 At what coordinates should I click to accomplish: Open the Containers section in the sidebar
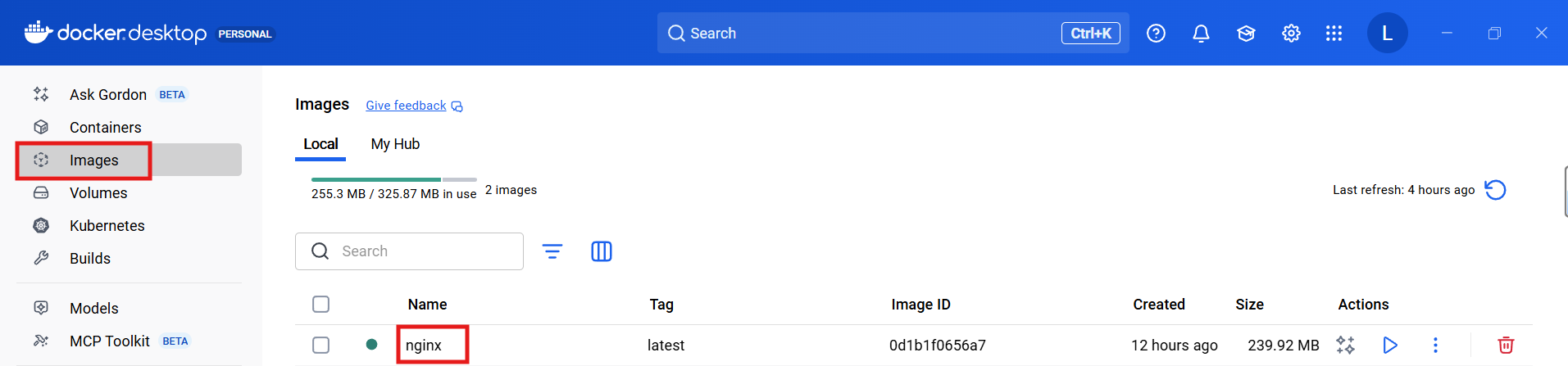[x=129, y=128]
